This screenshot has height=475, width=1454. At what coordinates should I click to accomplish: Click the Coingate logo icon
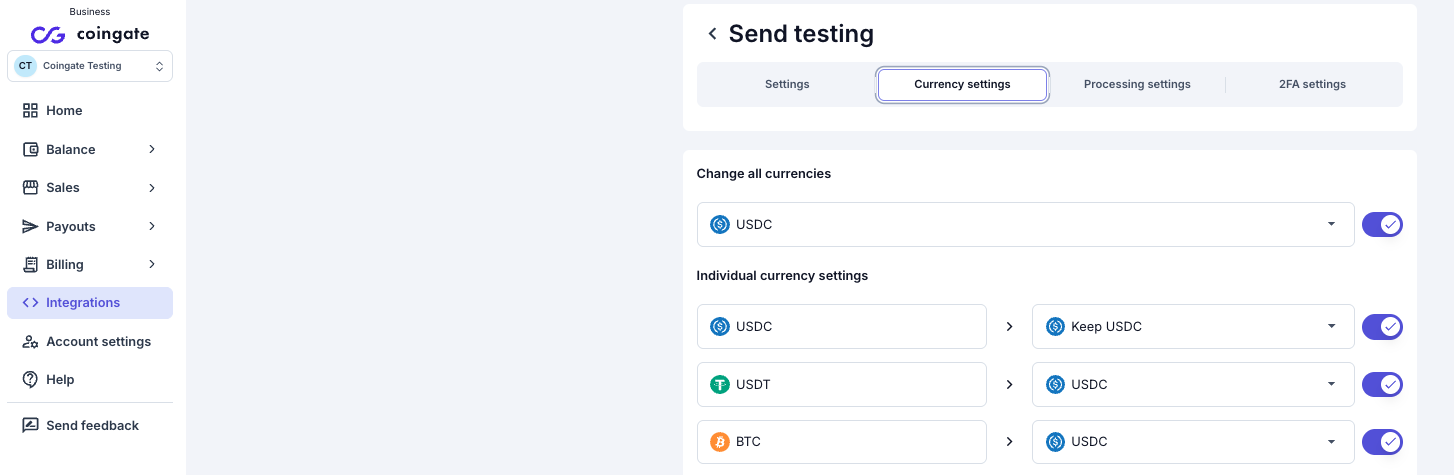(x=47, y=35)
